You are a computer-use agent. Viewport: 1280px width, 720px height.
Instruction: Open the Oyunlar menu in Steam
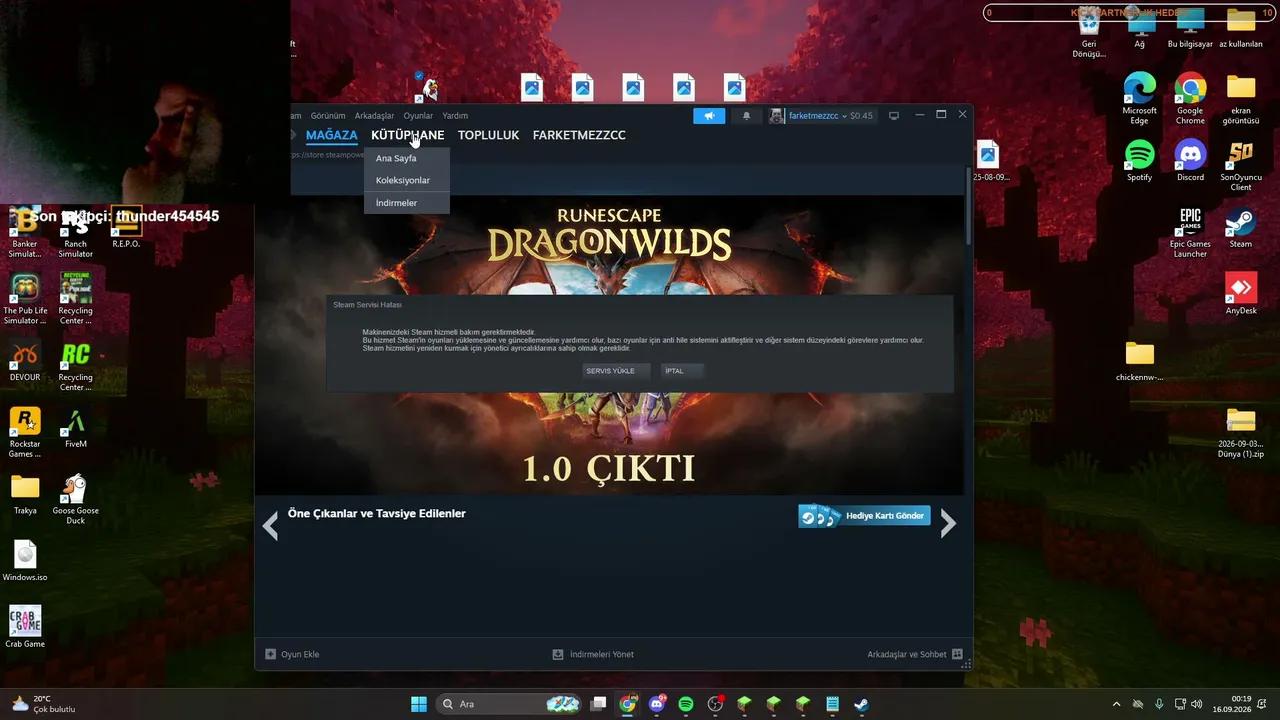click(x=418, y=116)
